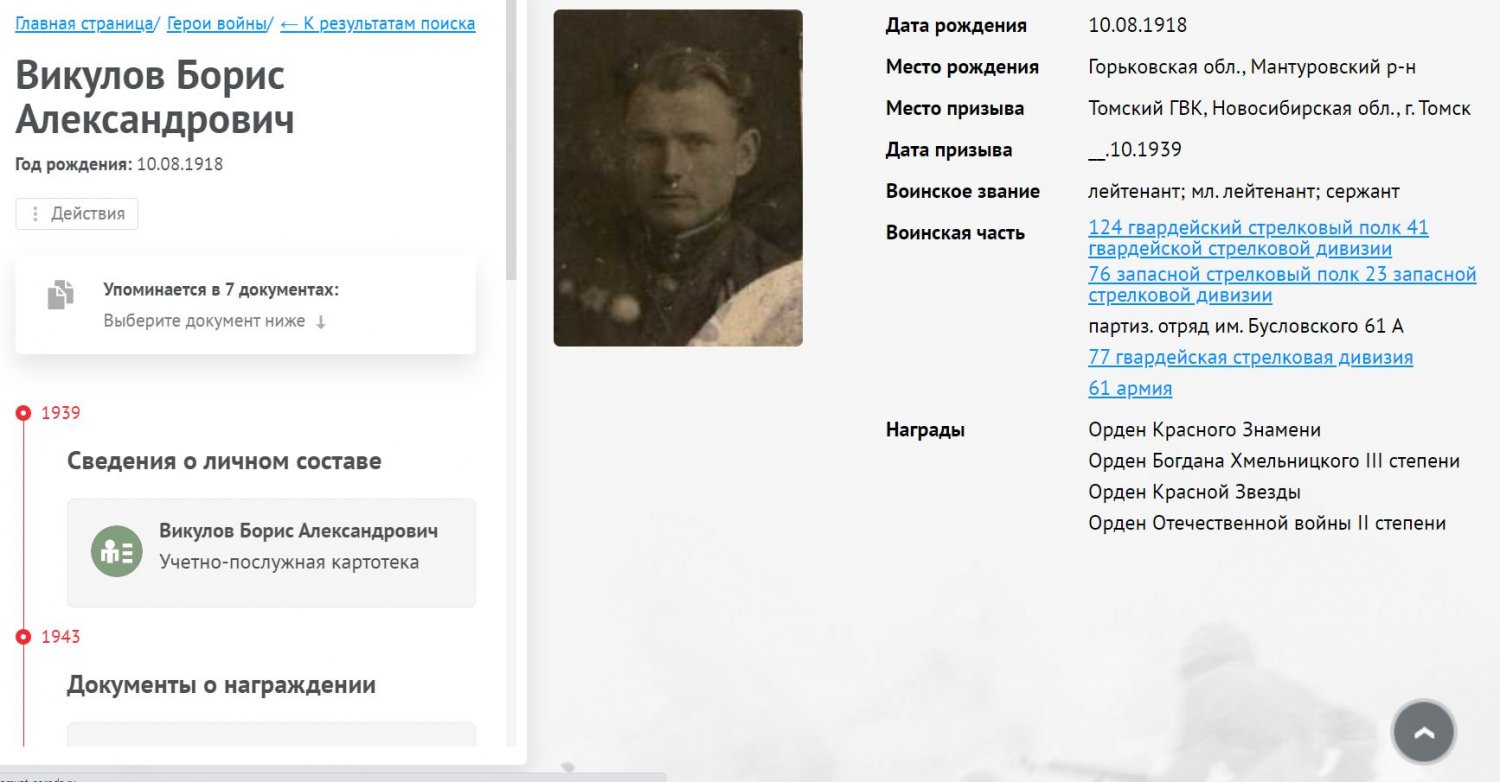The height and width of the screenshot is (782, 1500).
Task: Open the 61 армия link
Action: [x=1130, y=388]
